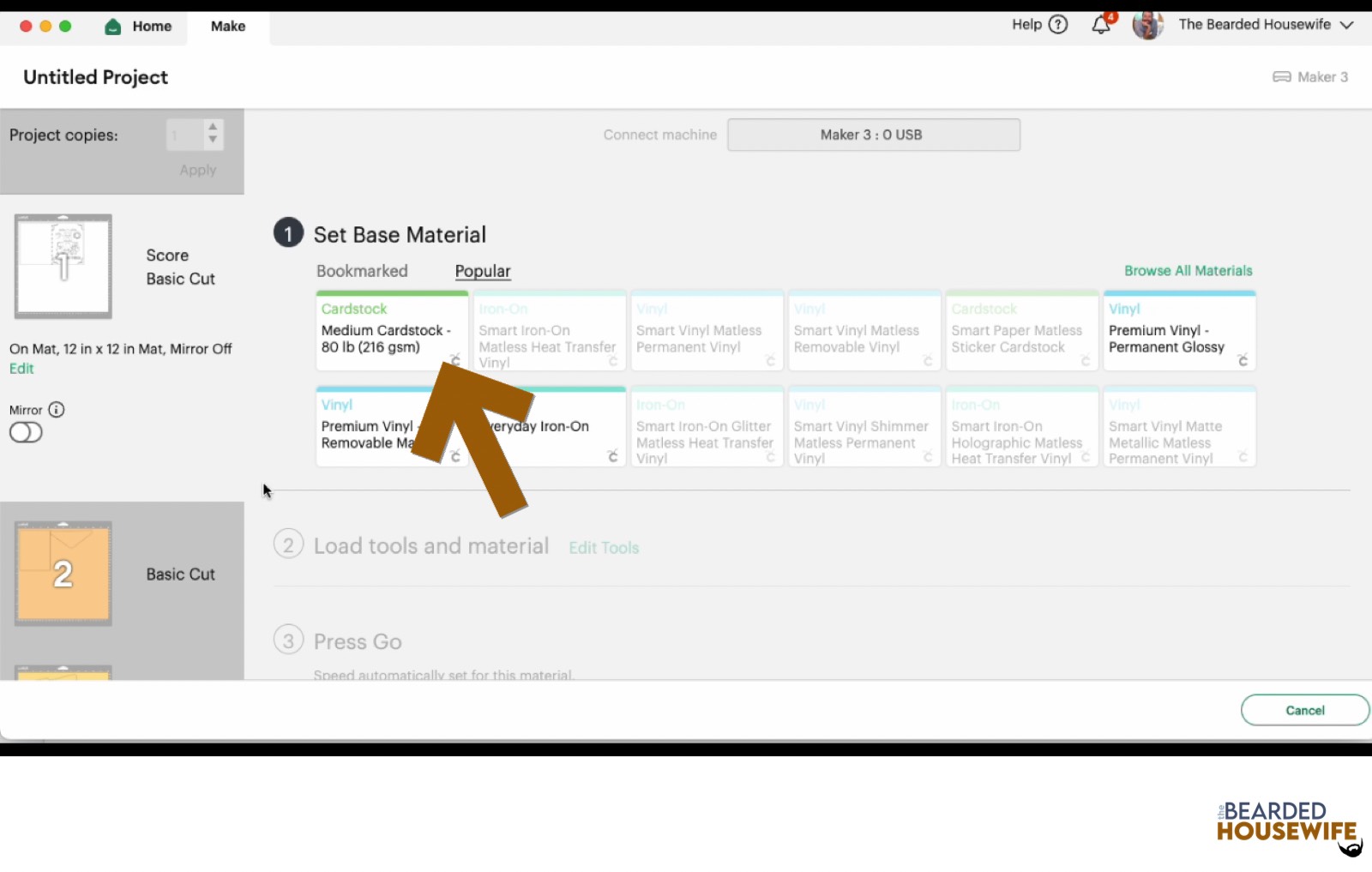Click the Untitled Project title
This screenshot has height=872, width=1372.
click(x=96, y=77)
